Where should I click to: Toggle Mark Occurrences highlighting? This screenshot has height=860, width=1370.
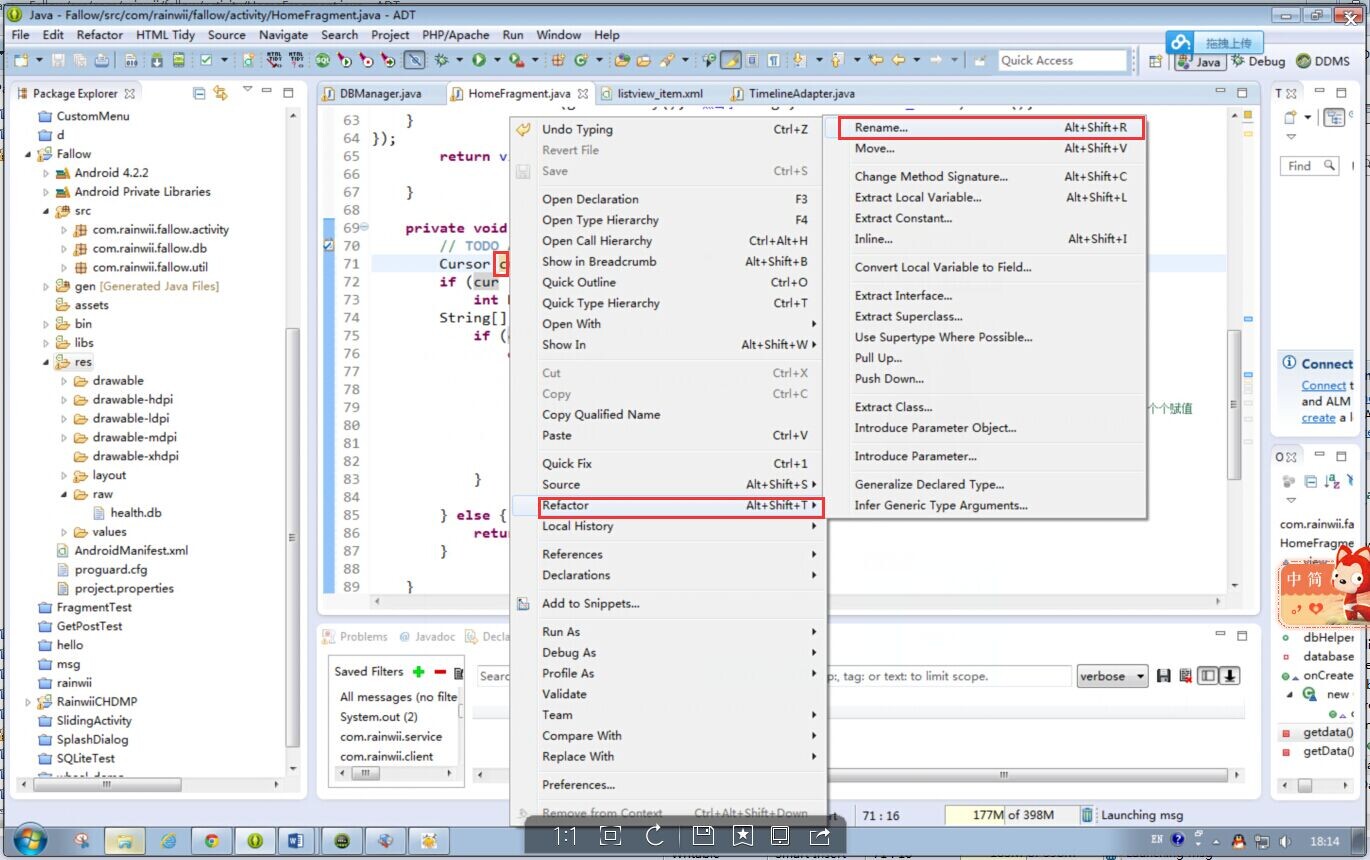tap(731, 60)
